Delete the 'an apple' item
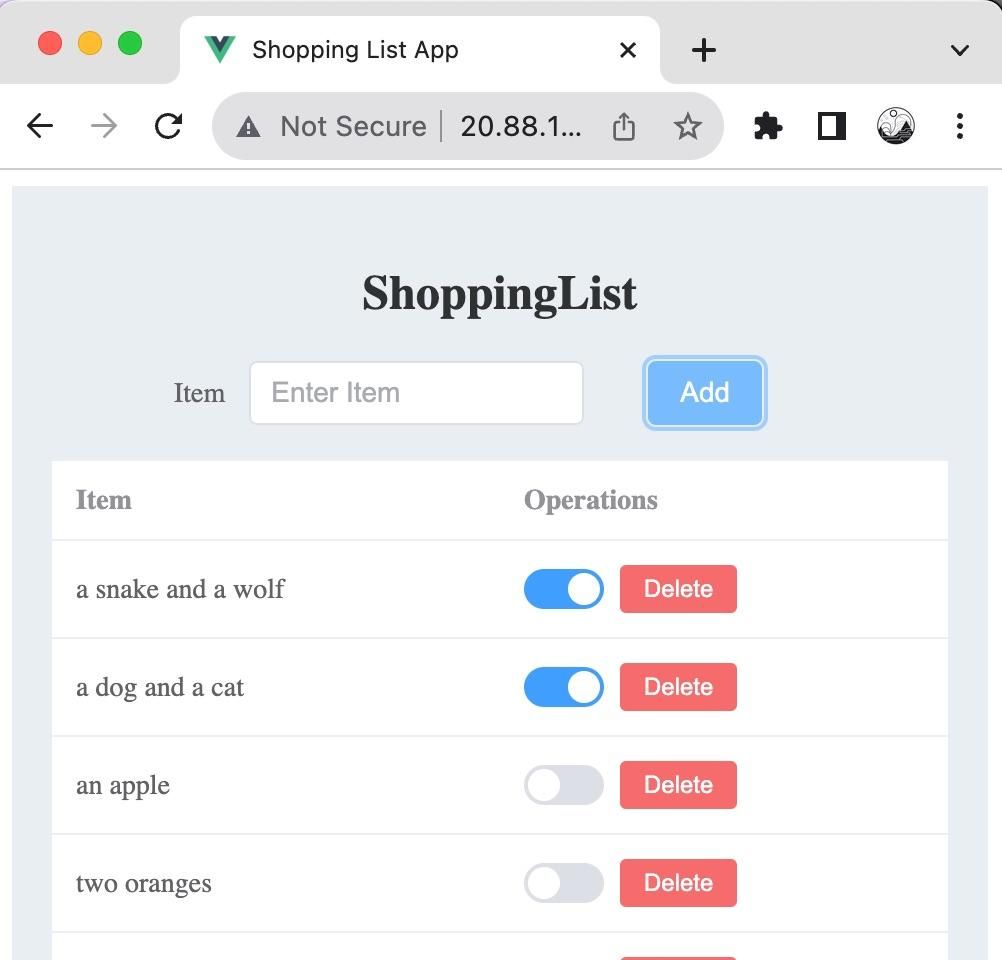This screenshot has height=960, width=1002. tap(678, 785)
